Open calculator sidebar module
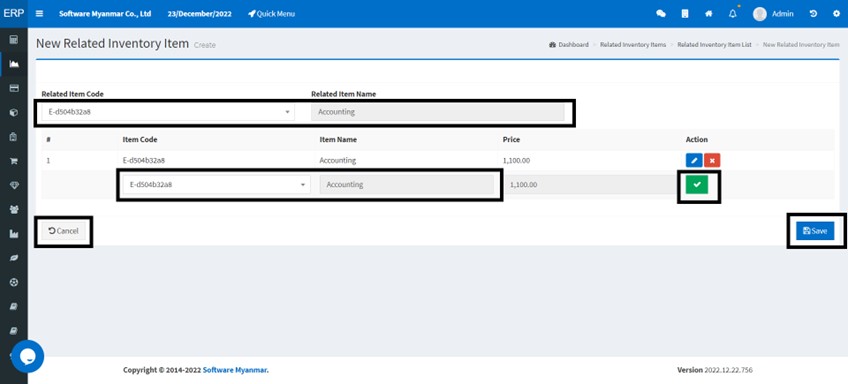This screenshot has width=848, height=384. pos(14,39)
